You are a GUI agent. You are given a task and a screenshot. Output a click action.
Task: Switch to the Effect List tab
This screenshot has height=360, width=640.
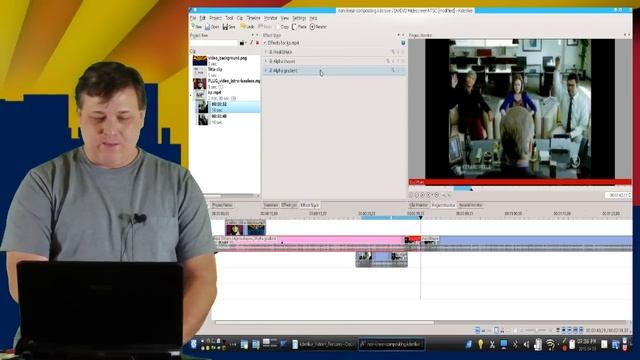coord(289,205)
